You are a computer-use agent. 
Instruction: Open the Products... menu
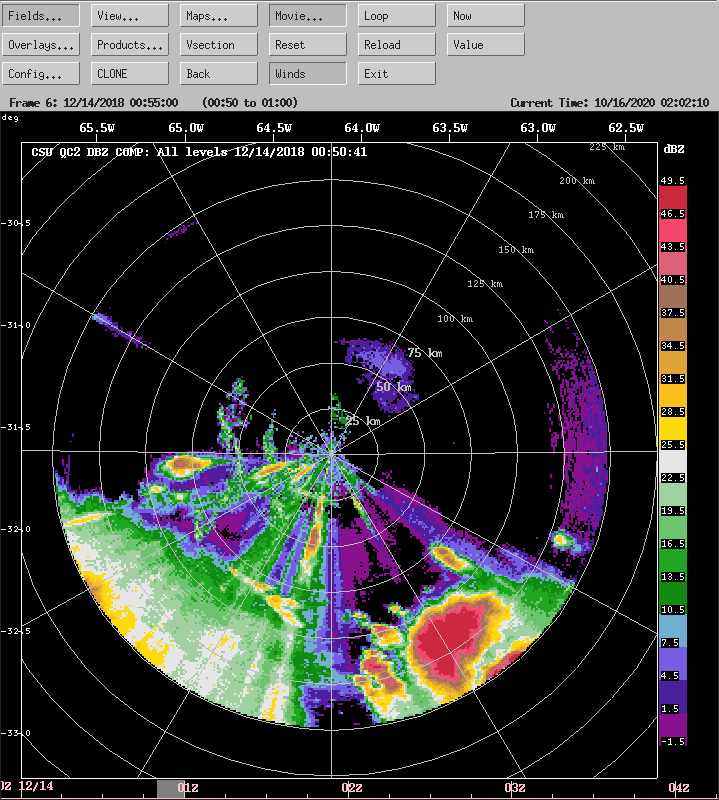(130, 45)
